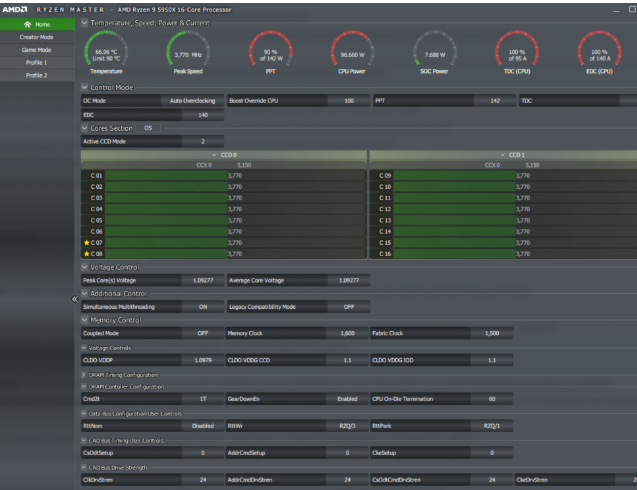
Task: Collapse DRAM Controller Configuration subsection
Action: [x=84, y=386]
